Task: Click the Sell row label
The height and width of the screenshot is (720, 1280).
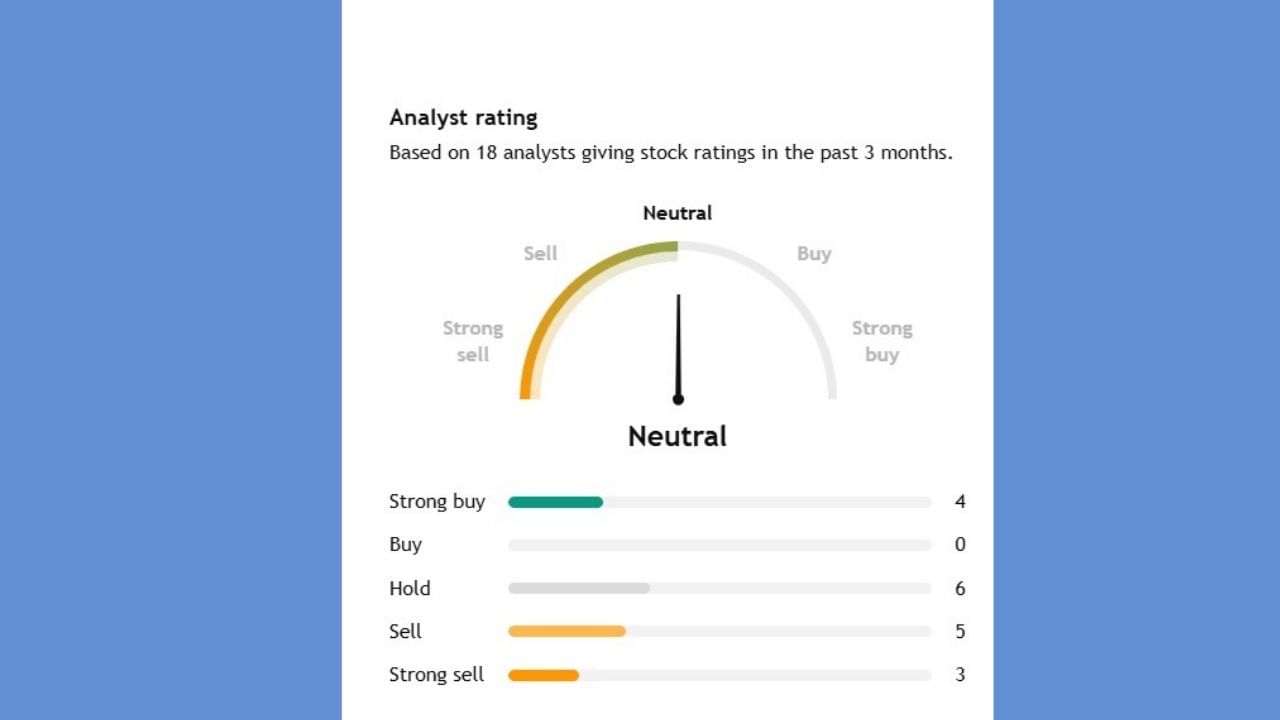Action: tap(405, 631)
